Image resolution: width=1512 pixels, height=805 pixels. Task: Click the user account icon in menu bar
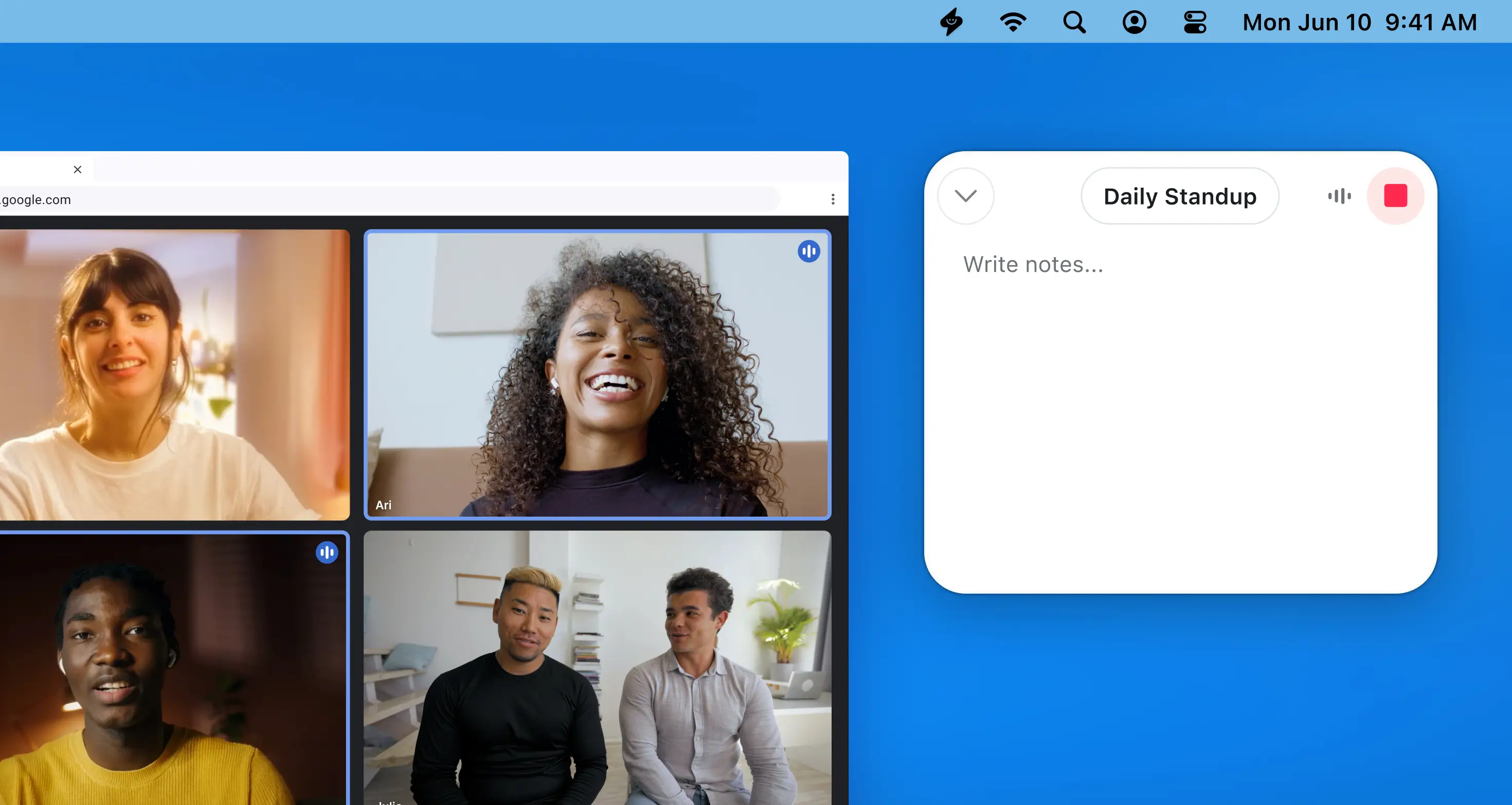click(x=1134, y=22)
